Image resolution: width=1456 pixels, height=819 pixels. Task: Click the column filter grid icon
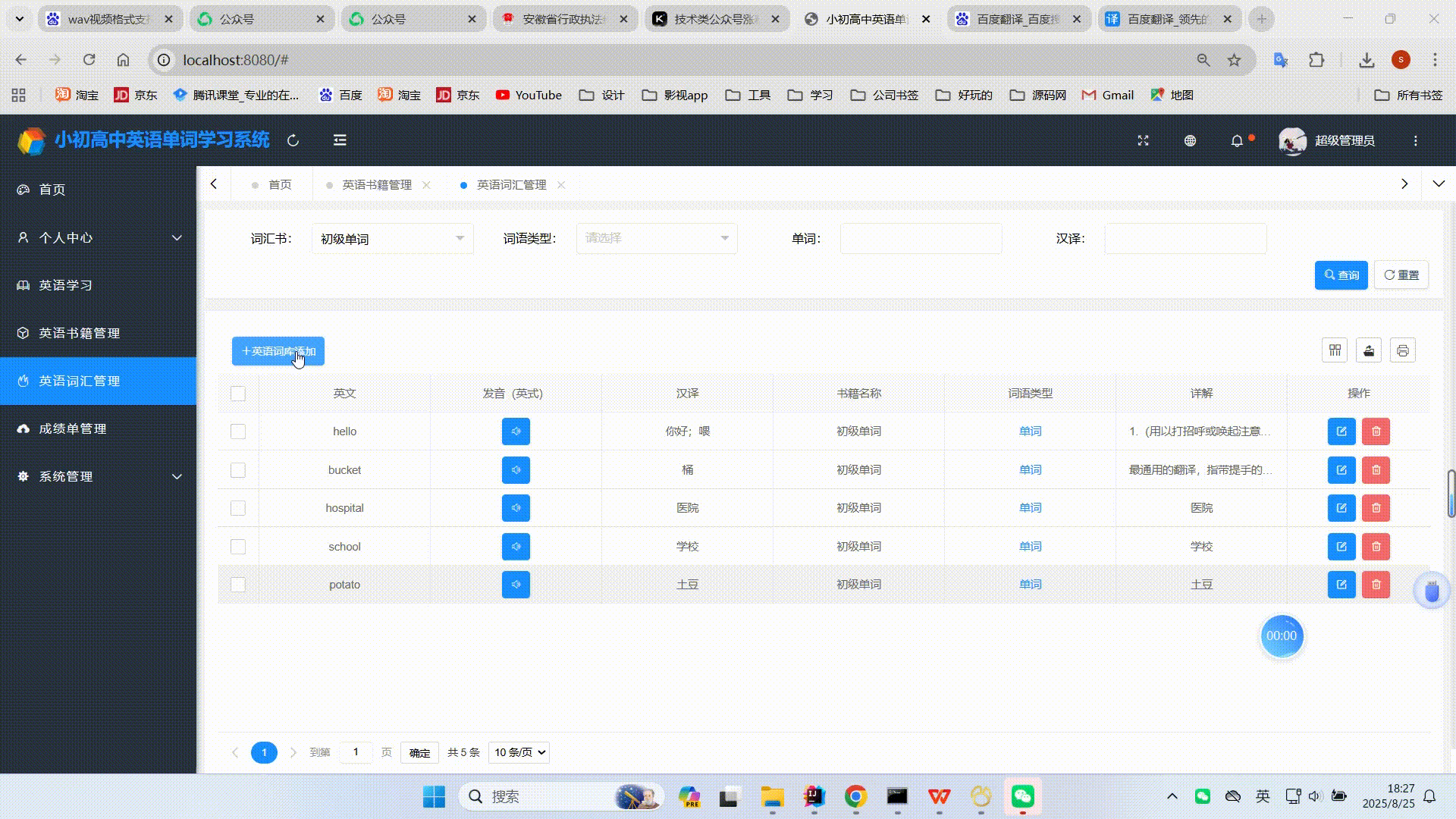click(x=1335, y=350)
